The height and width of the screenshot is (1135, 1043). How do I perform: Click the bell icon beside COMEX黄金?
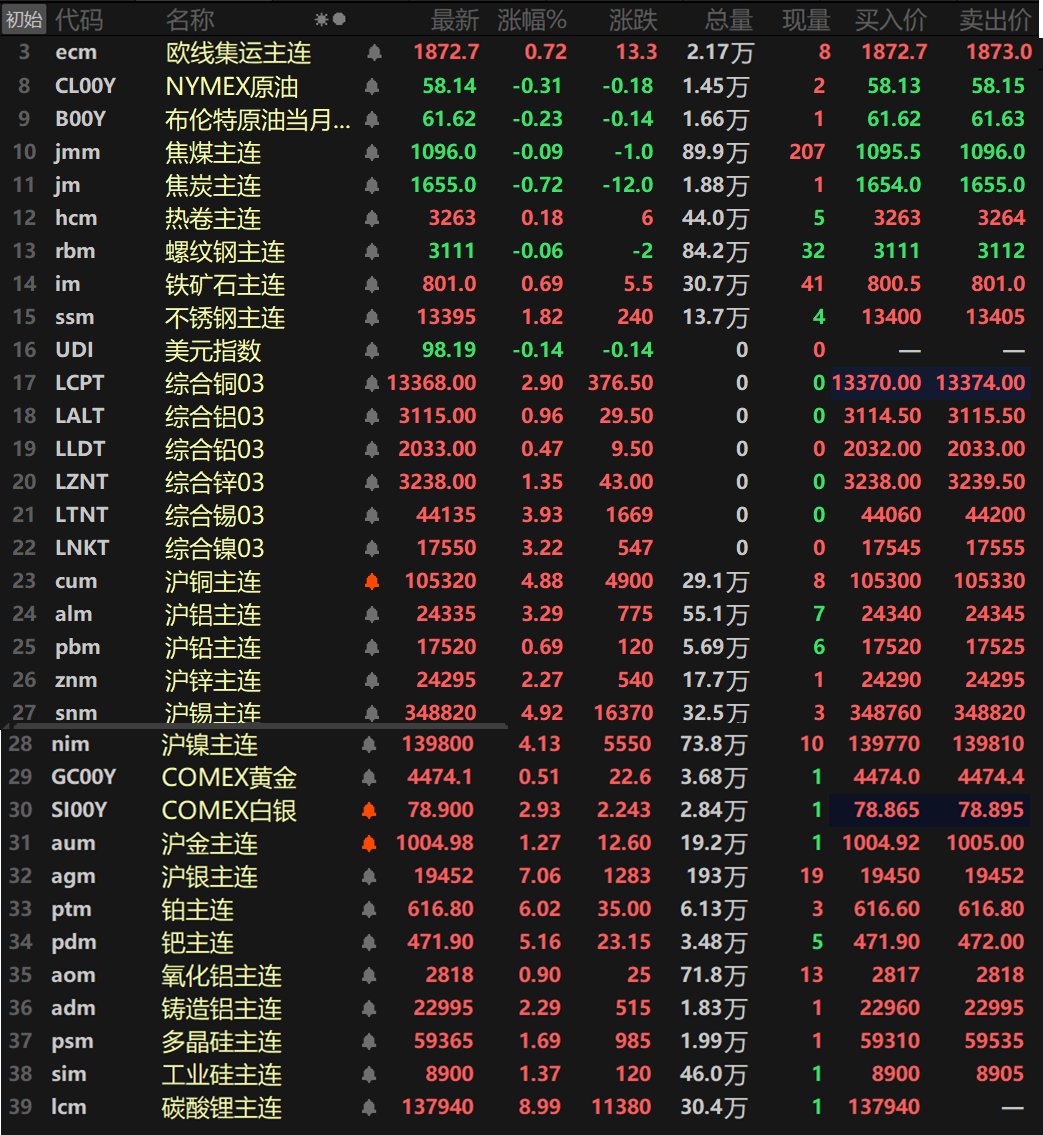pyautogui.click(x=368, y=777)
